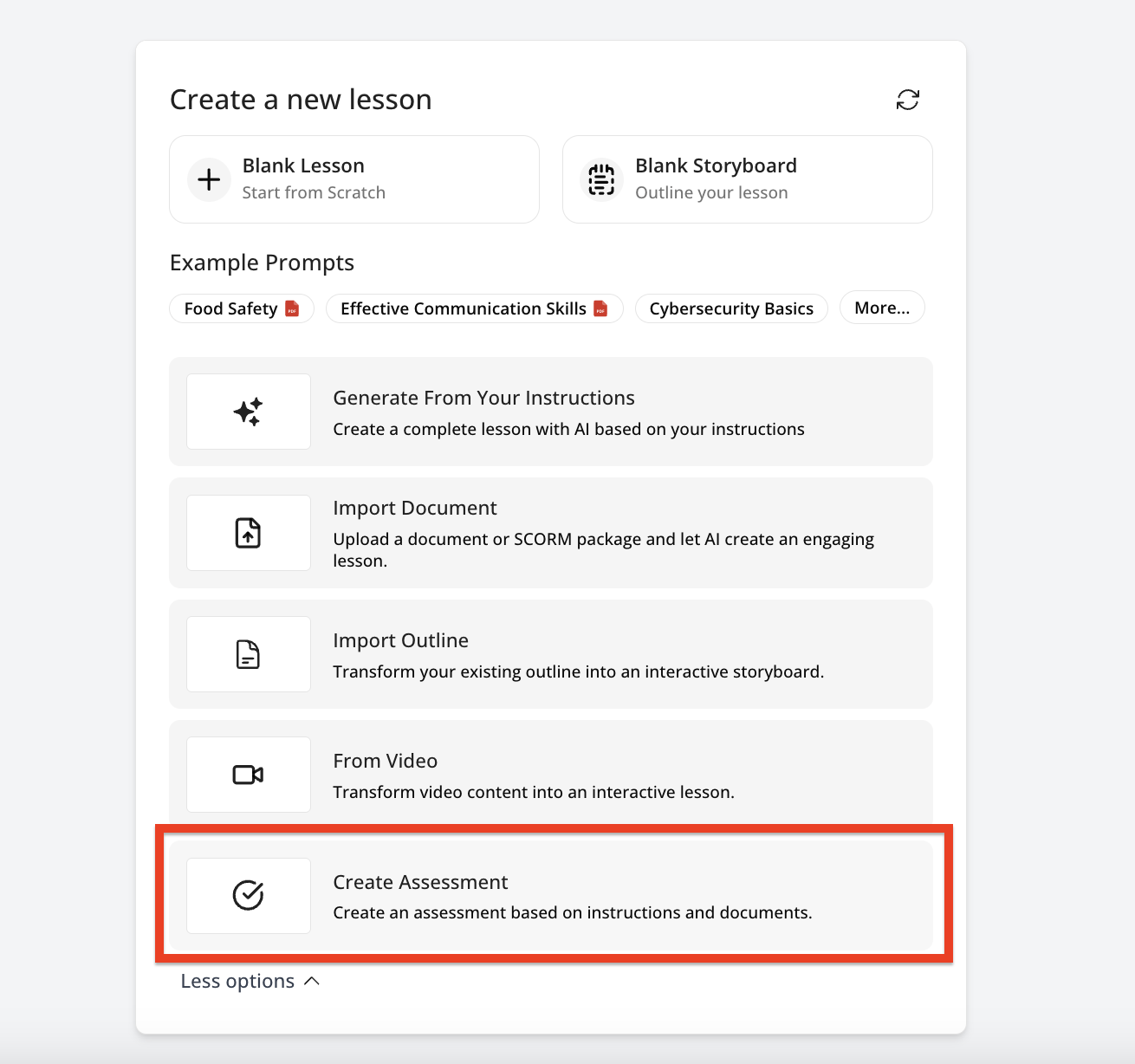The image size is (1135, 1064).
Task: Click the sparkle AI generate icon
Action: coord(249,412)
